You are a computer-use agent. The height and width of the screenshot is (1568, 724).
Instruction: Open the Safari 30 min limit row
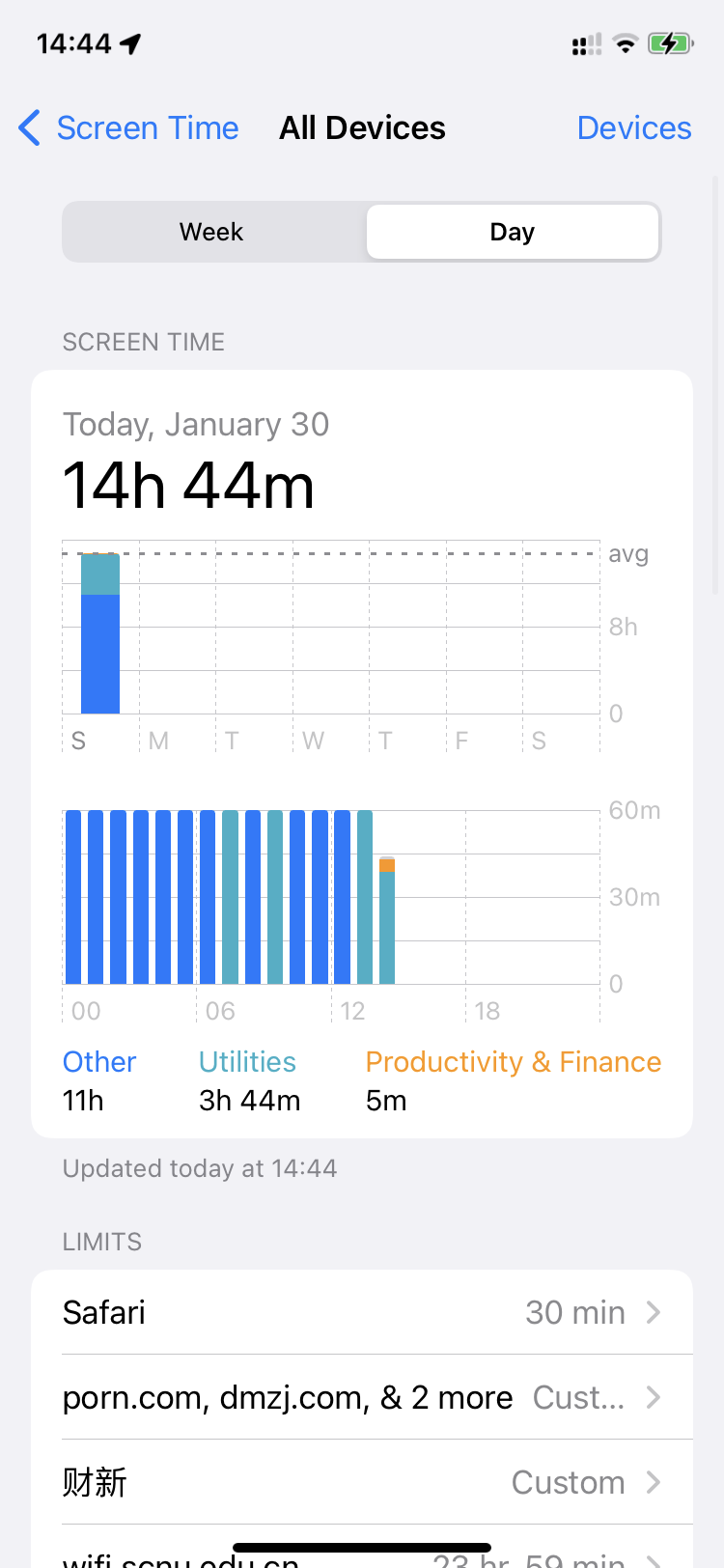pyautogui.click(x=361, y=1312)
